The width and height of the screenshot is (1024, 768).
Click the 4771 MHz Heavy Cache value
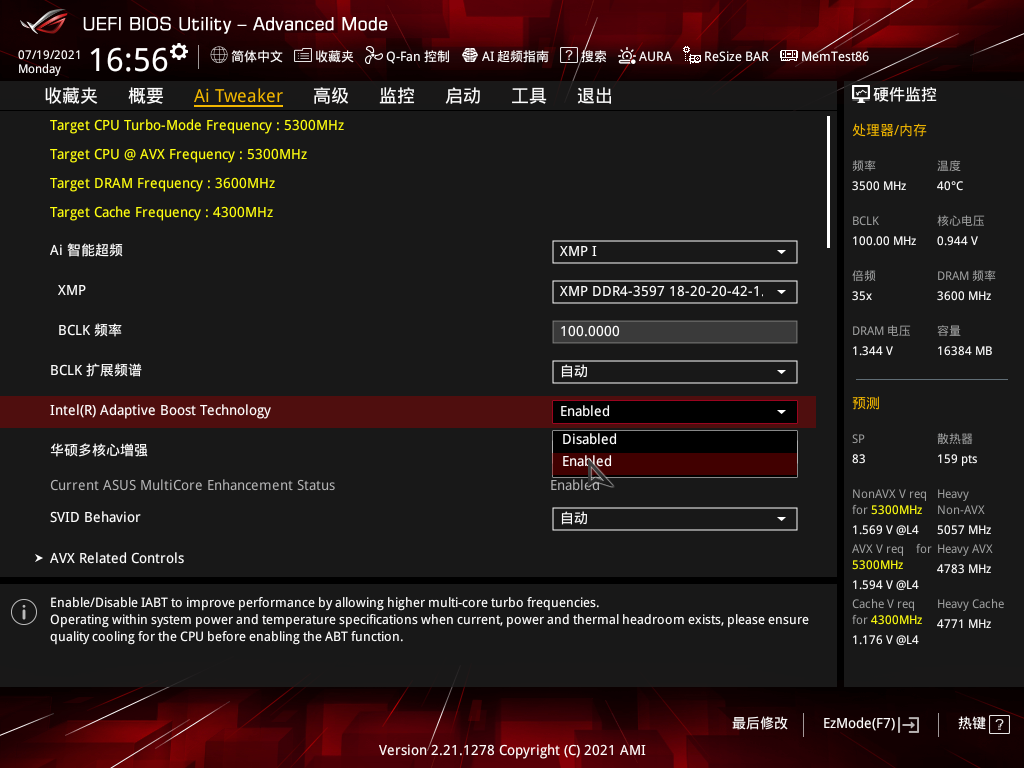pos(964,624)
